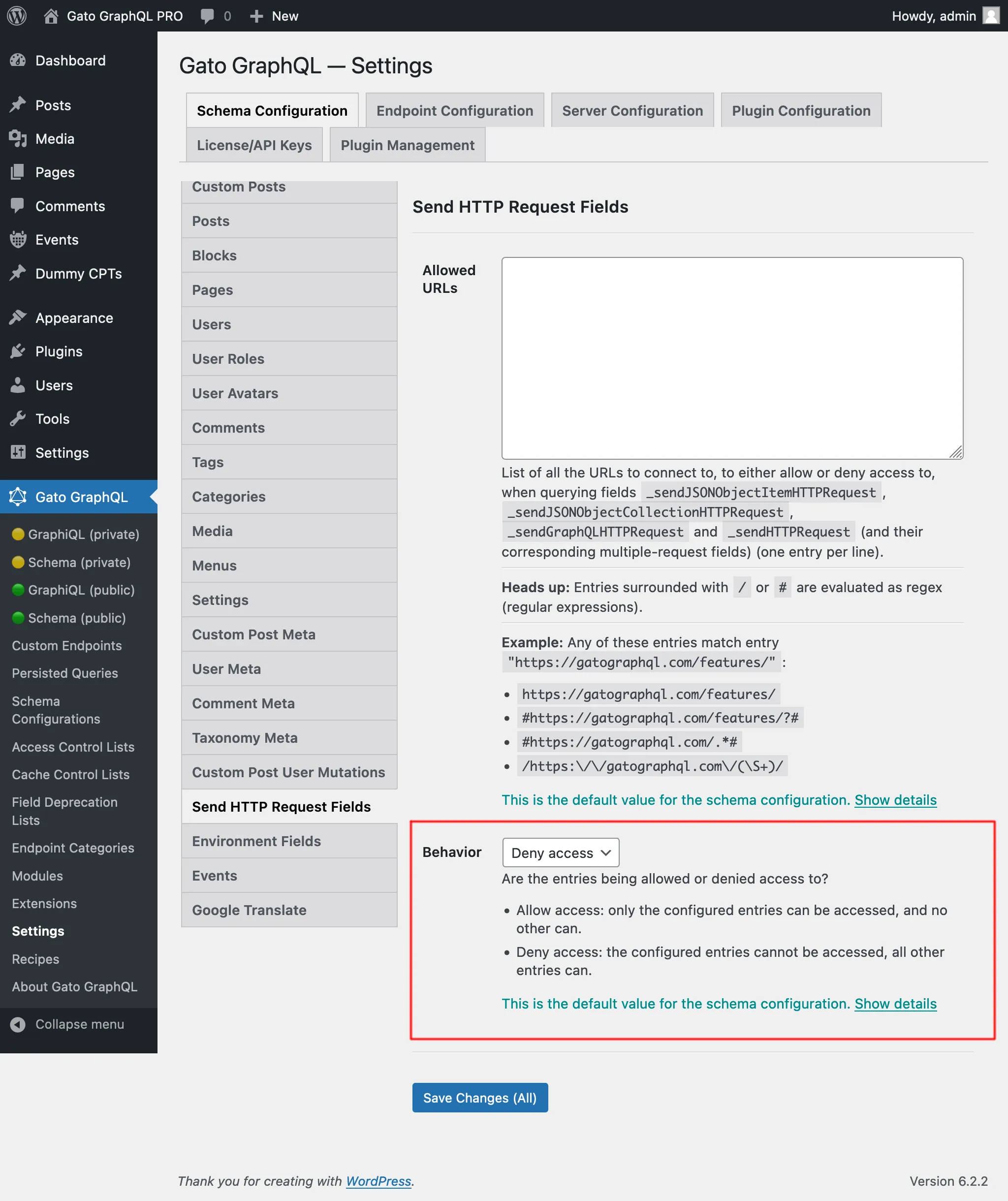Select Categories settings section
The height and width of the screenshot is (1201, 1008).
pyautogui.click(x=289, y=497)
